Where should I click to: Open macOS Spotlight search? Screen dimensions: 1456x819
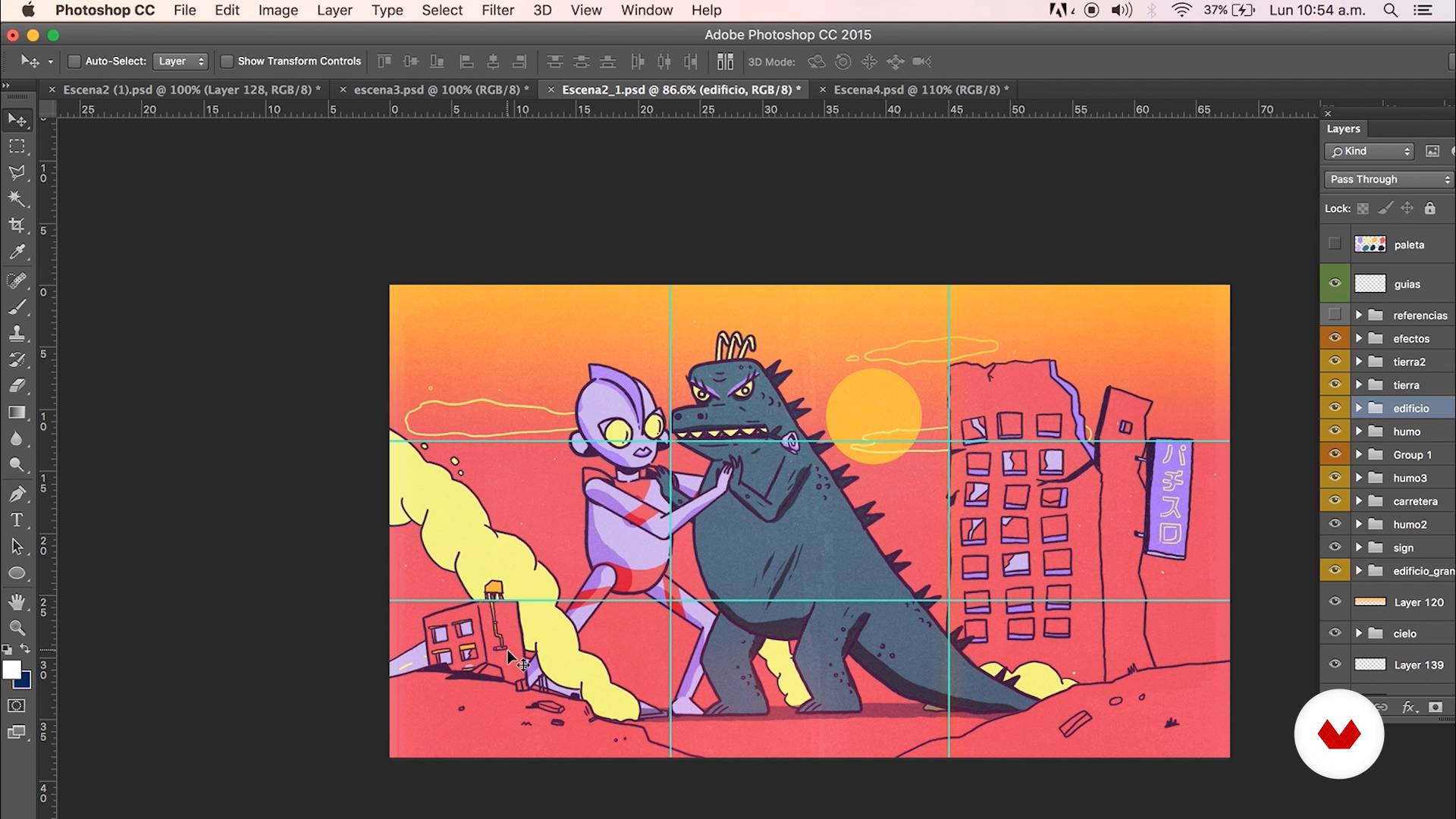click(1390, 11)
